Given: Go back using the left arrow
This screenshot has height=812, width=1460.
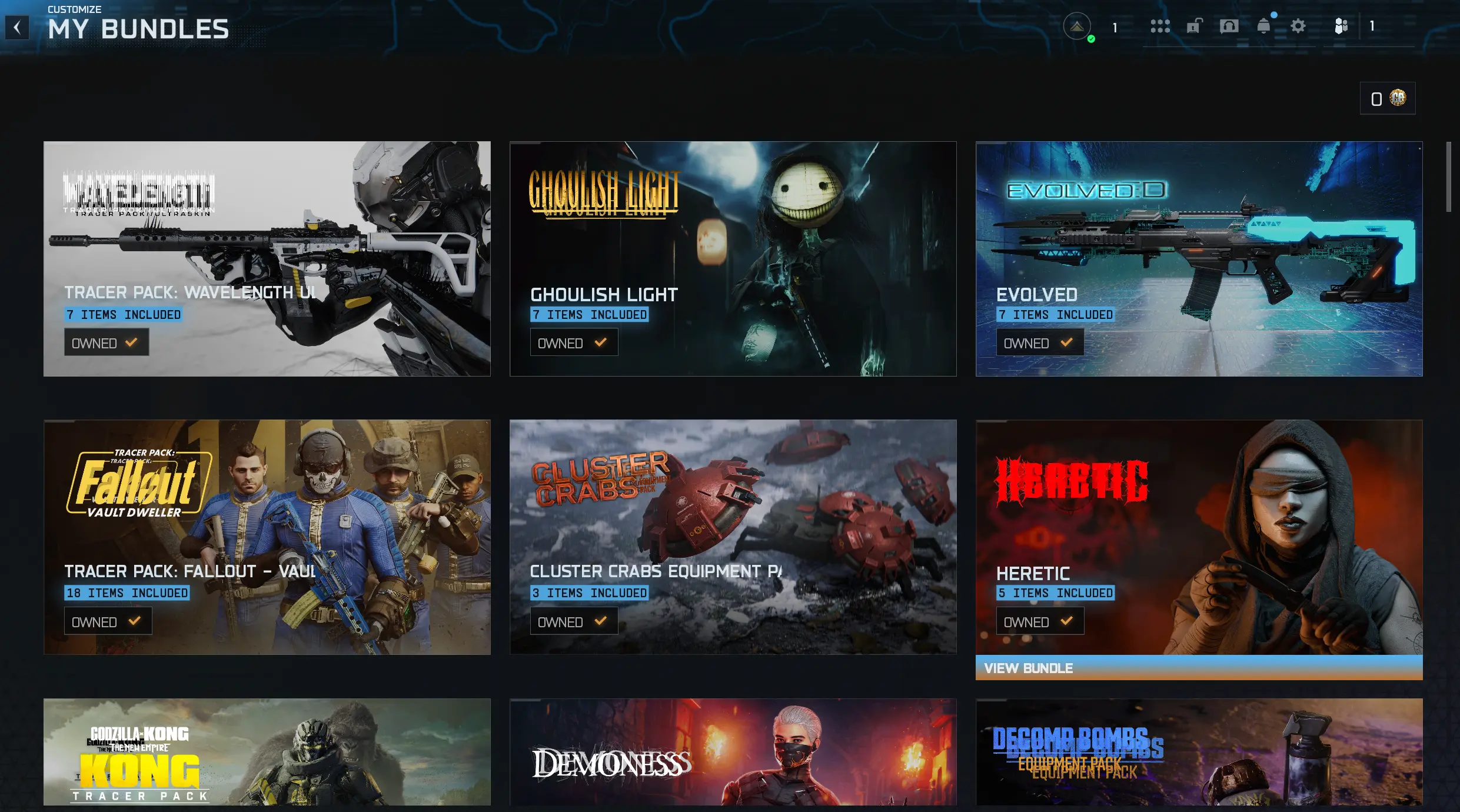Looking at the screenshot, I should click(17, 27).
